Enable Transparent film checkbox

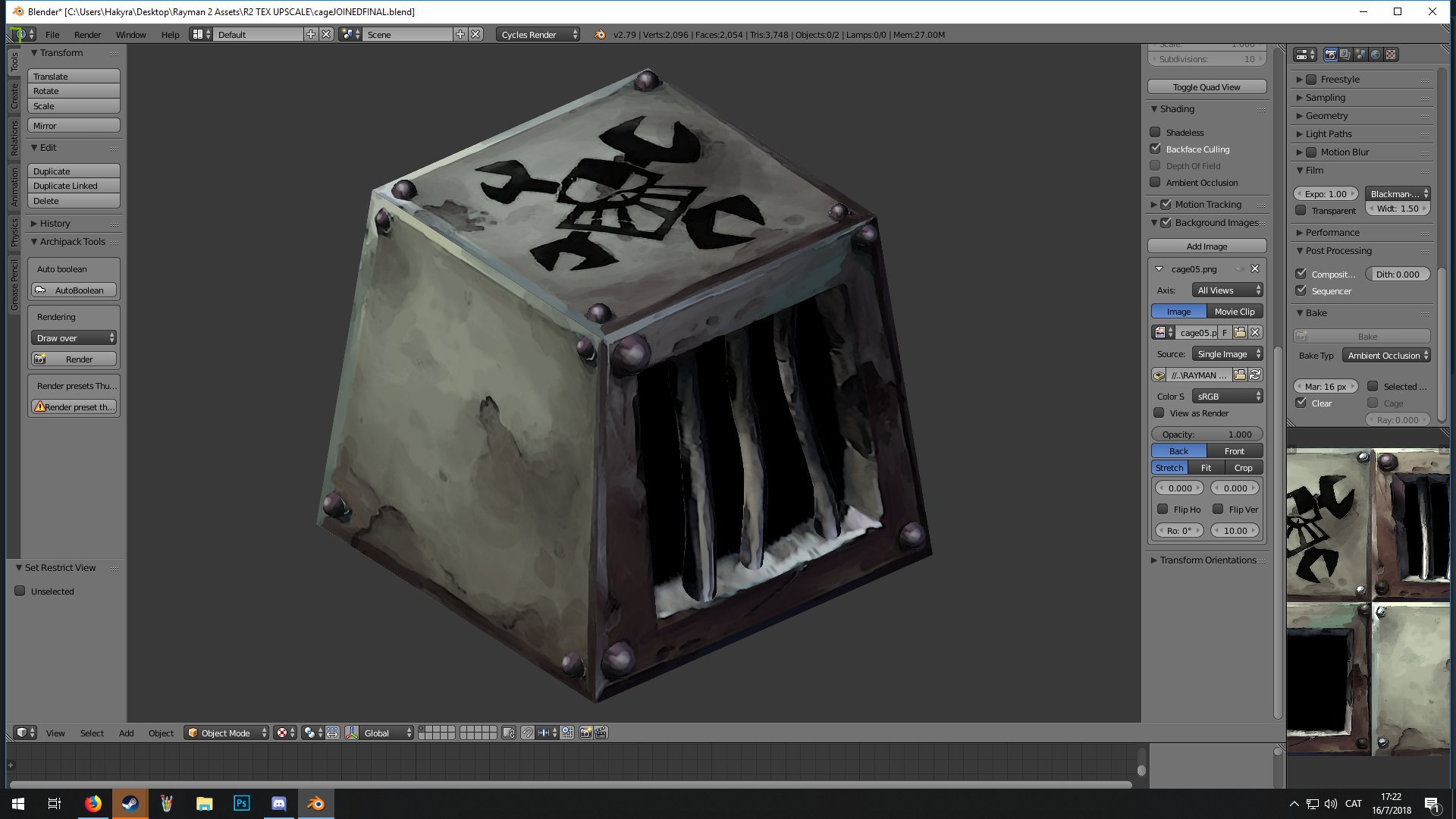coord(1301,210)
